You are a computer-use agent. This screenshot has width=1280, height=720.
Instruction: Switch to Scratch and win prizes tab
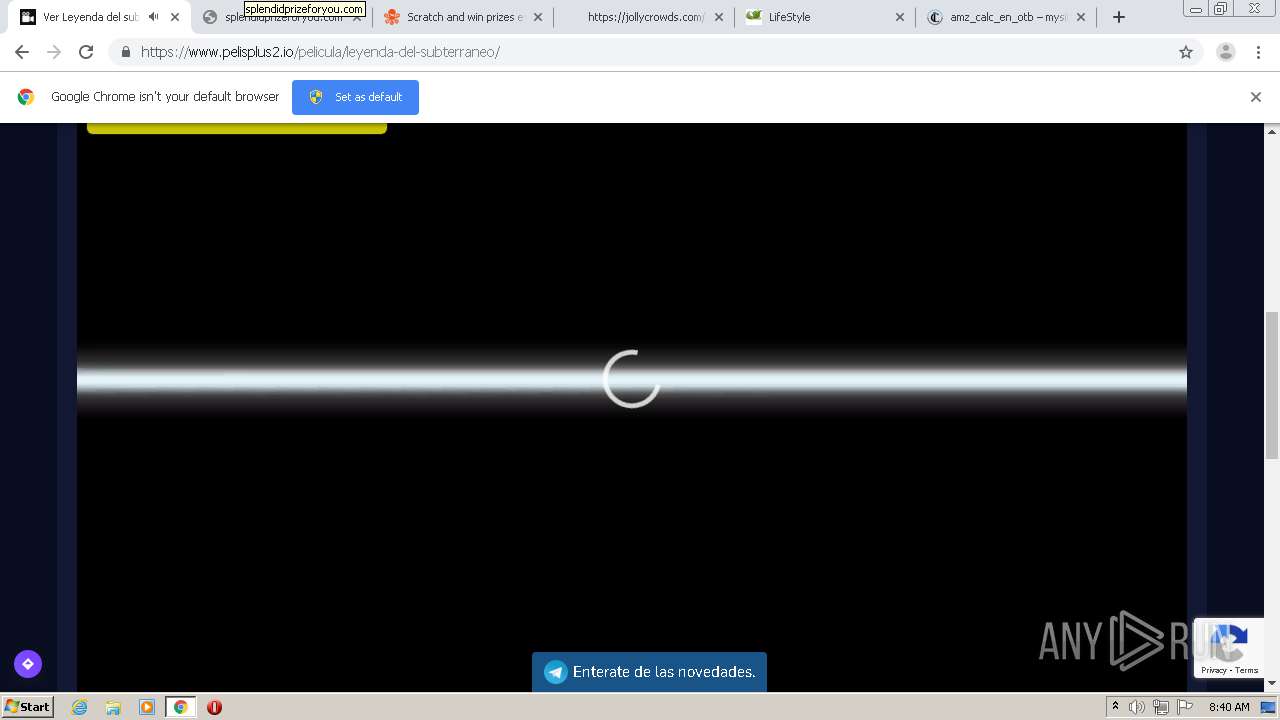(463, 17)
